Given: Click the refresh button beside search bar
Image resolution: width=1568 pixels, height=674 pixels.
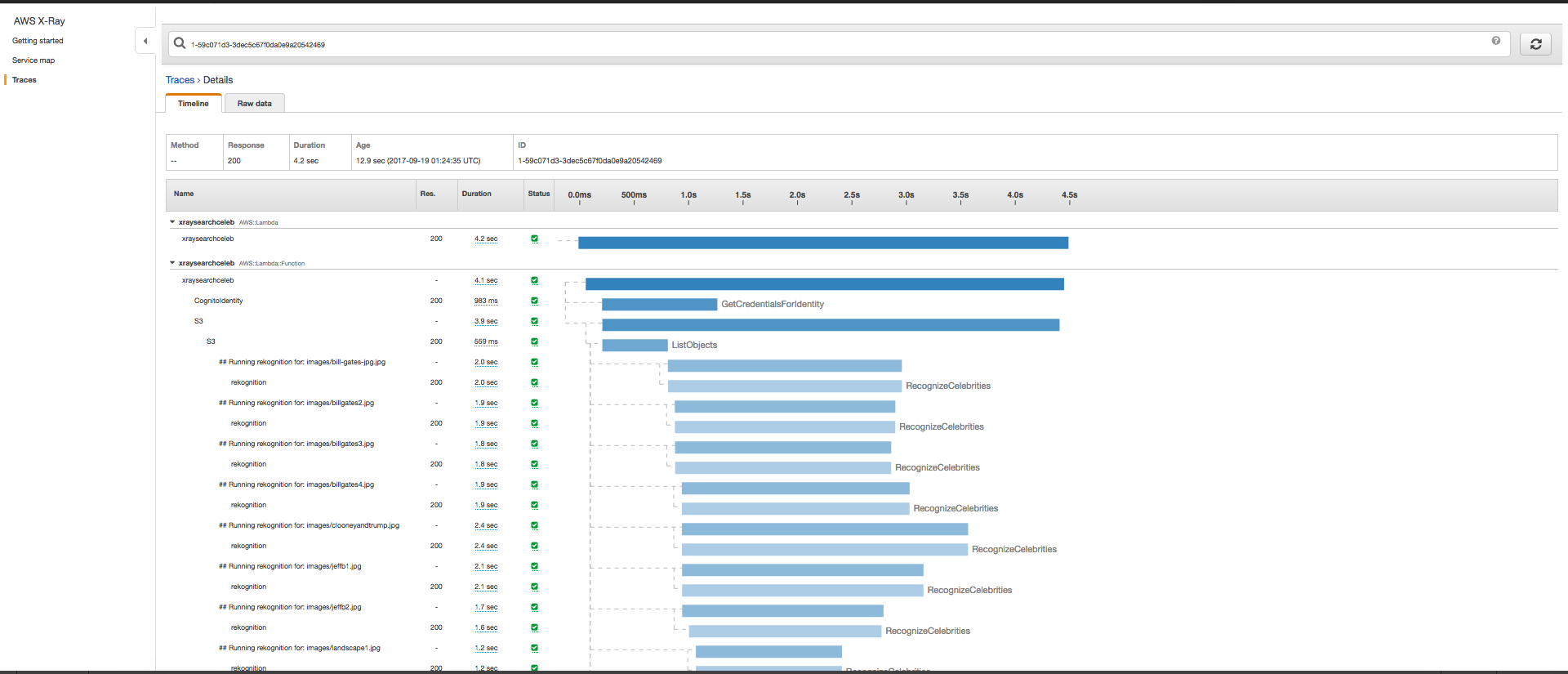Looking at the screenshot, I should (x=1535, y=44).
